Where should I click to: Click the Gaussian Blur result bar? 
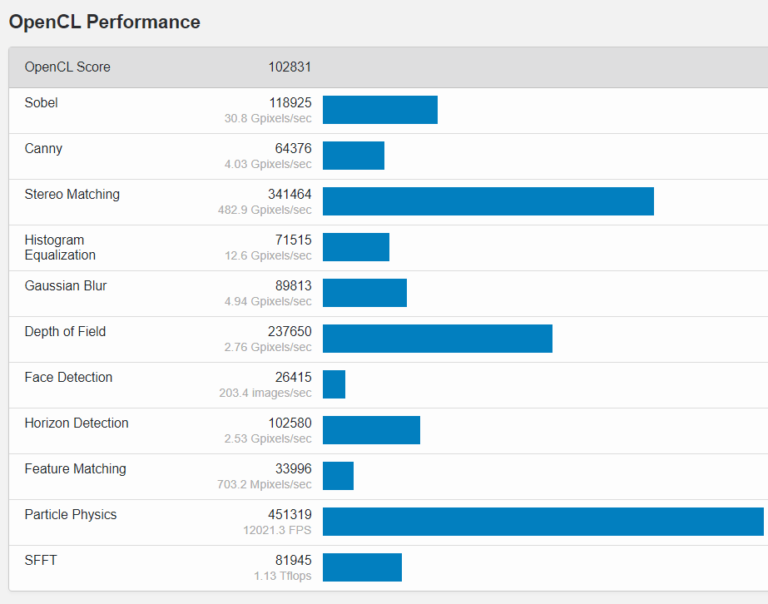365,293
